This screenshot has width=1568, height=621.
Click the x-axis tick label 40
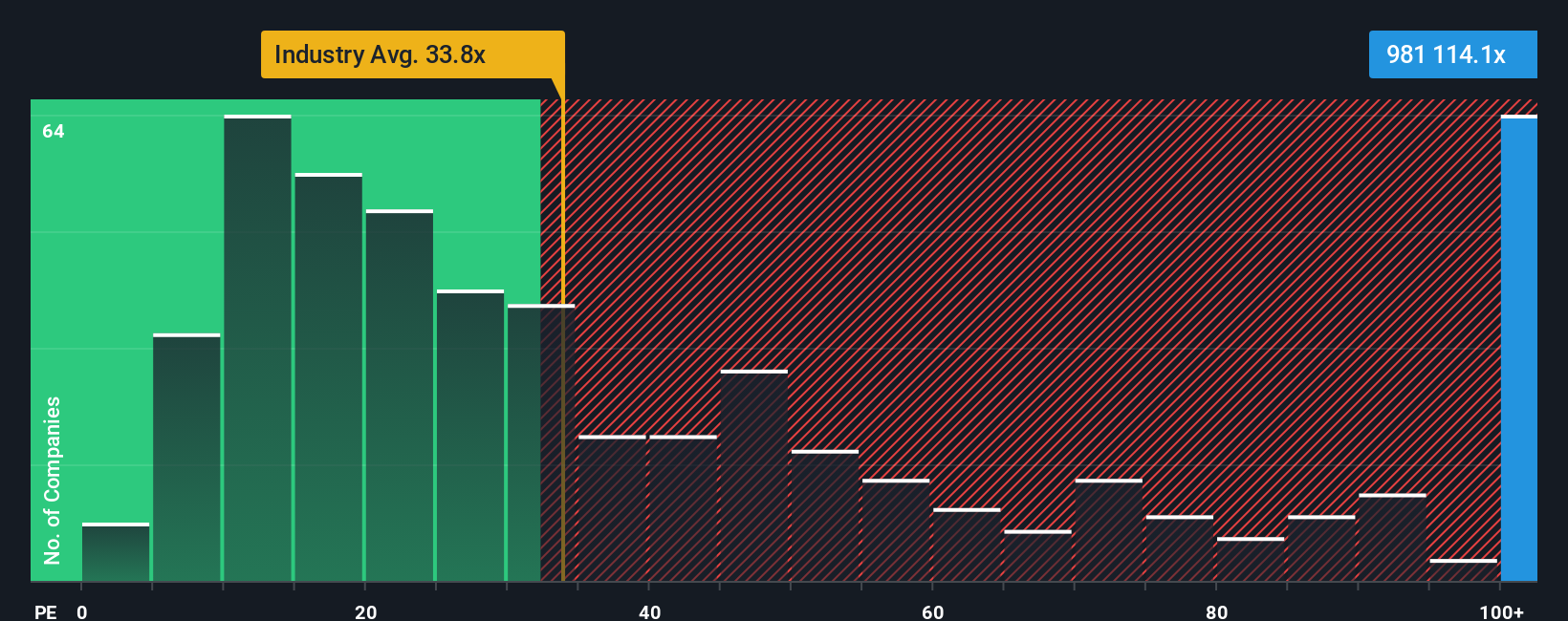(649, 611)
